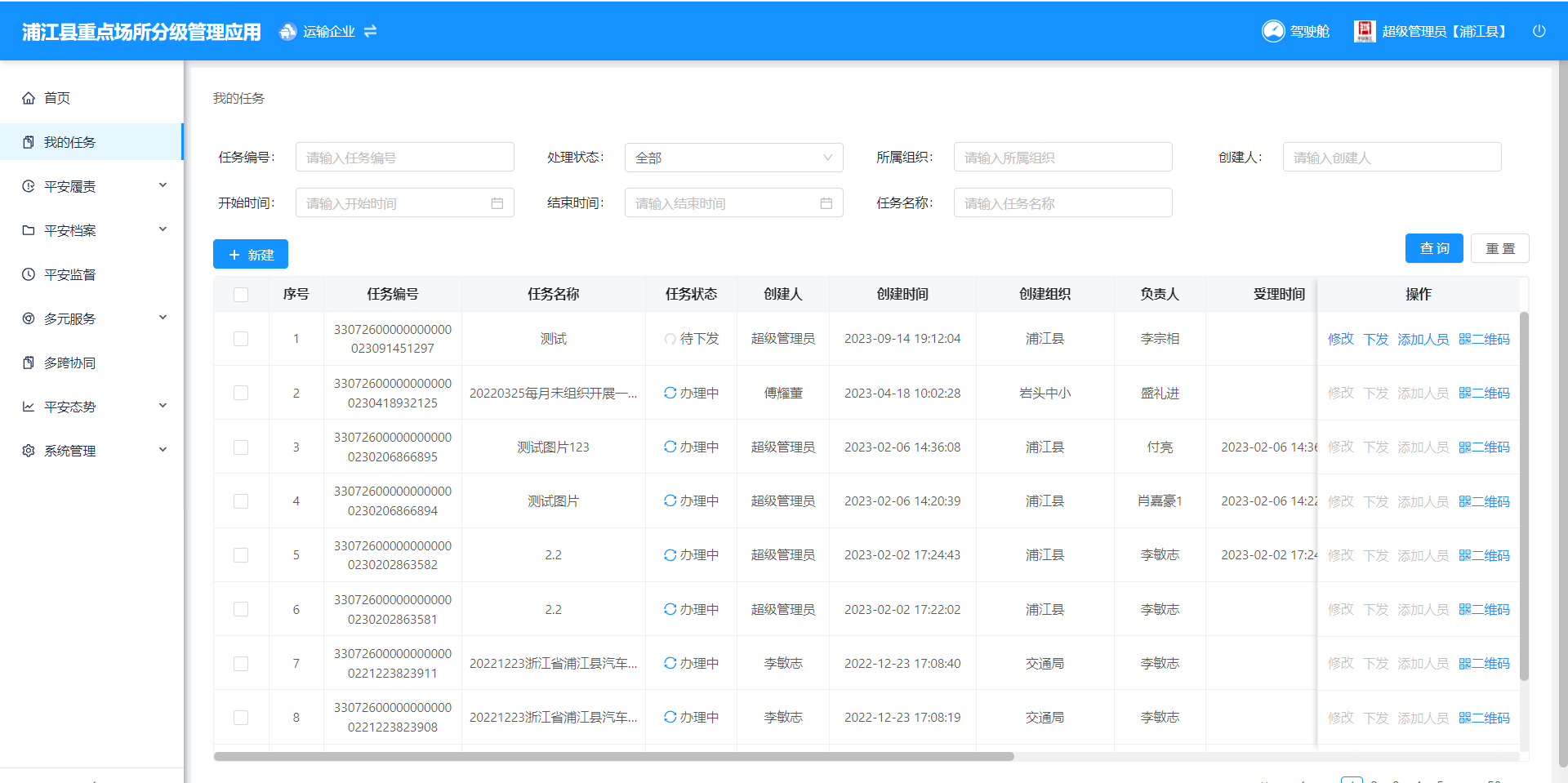Image resolution: width=1568 pixels, height=783 pixels.
Task: Expand the 平安档案 menu chevron
Action: coord(163,229)
